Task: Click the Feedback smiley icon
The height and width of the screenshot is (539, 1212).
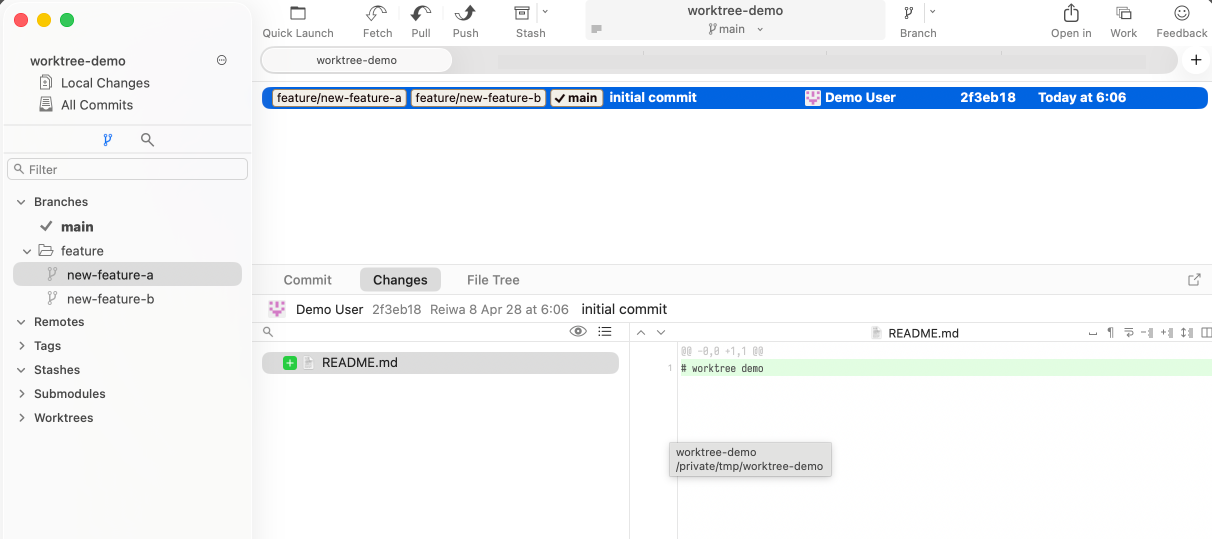Action: pos(1182,13)
